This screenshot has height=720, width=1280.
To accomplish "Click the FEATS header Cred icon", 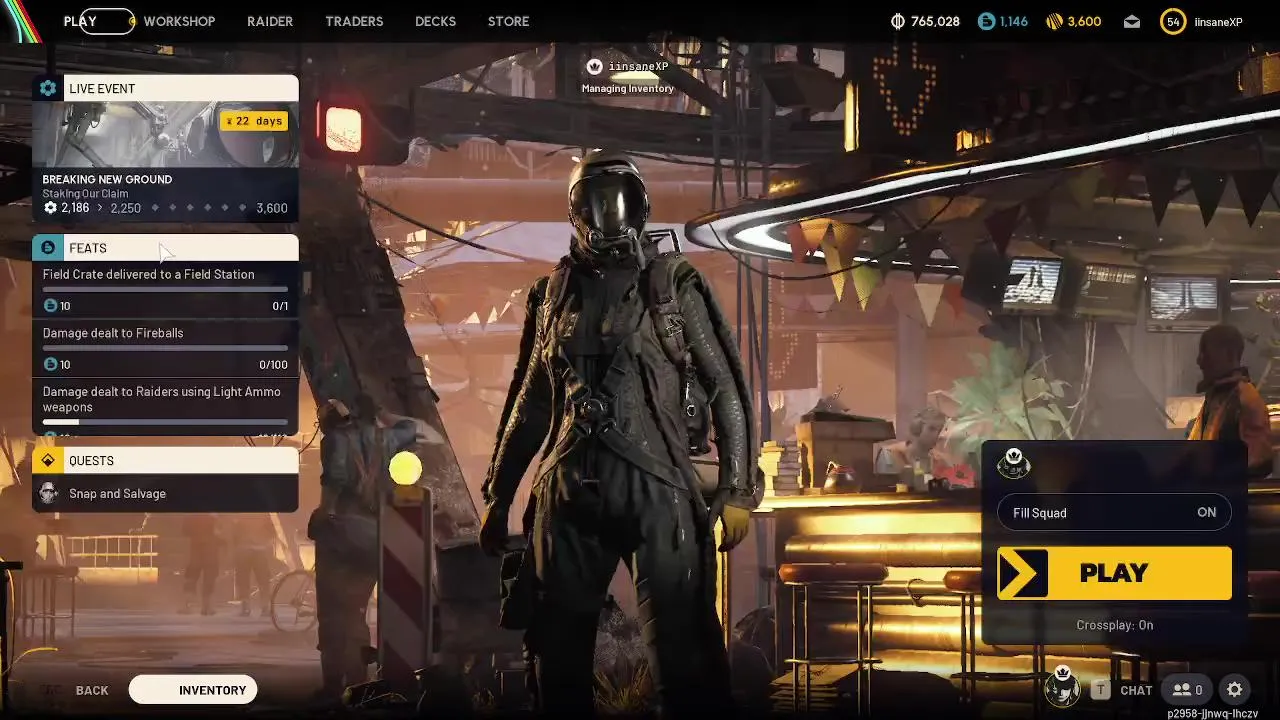I will [x=48, y=248].
